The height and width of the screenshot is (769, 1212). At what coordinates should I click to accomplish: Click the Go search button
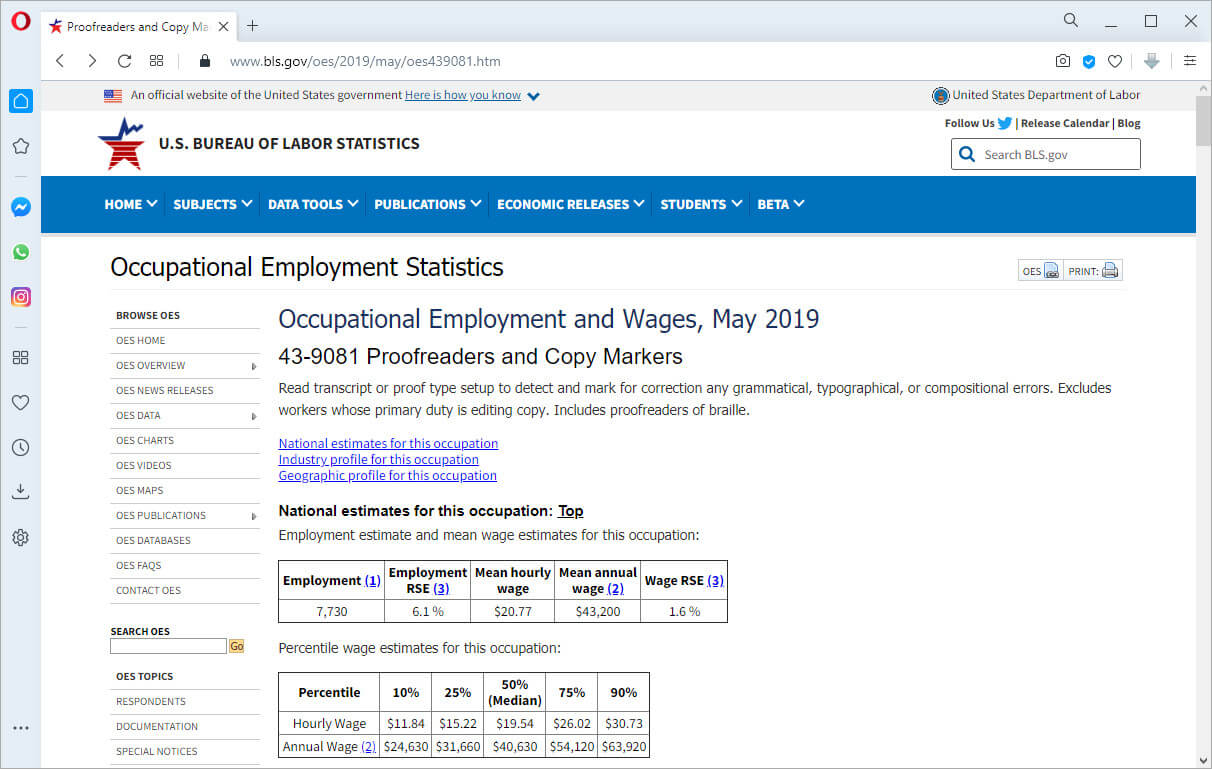pos(237,647)
